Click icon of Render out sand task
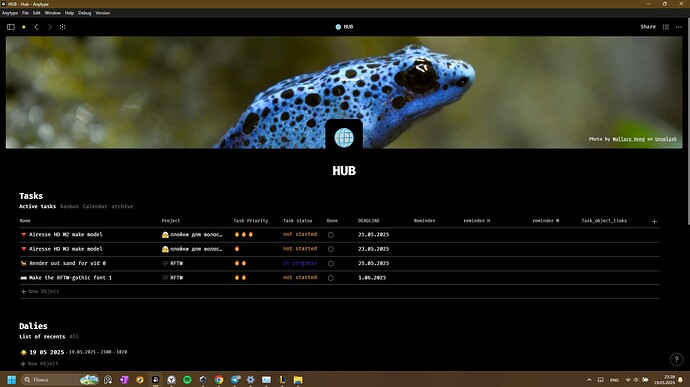Image resolution: width=690 pixels, height=387 pixels. point(24,263)
